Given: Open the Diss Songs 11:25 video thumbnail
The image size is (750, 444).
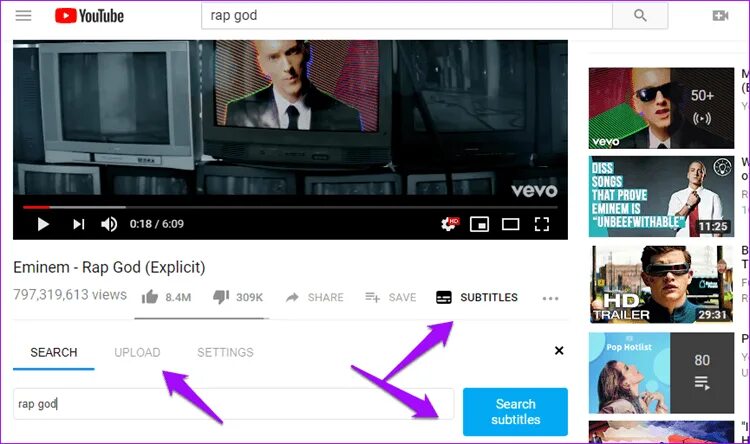Looking at the screenshot, I should [x=661, y=196].
